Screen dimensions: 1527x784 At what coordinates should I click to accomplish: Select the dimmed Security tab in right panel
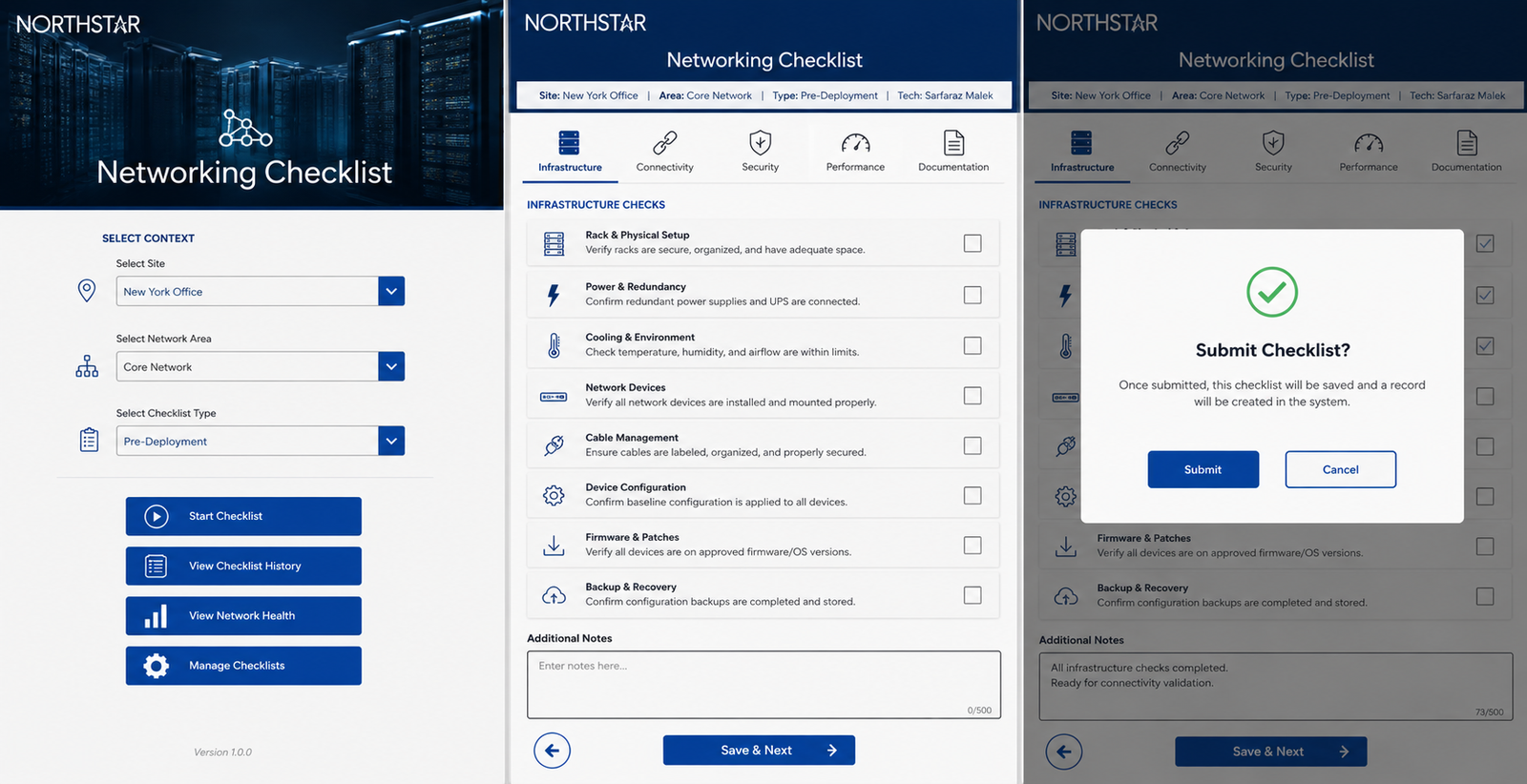click(x=1273, y=153)
